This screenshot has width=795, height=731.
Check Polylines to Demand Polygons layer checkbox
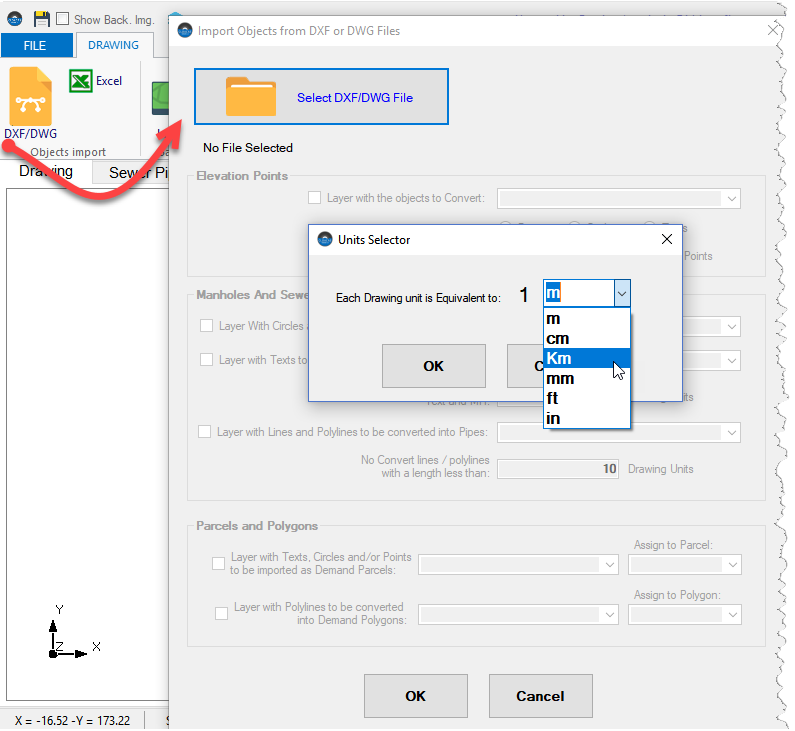(221, 613)
